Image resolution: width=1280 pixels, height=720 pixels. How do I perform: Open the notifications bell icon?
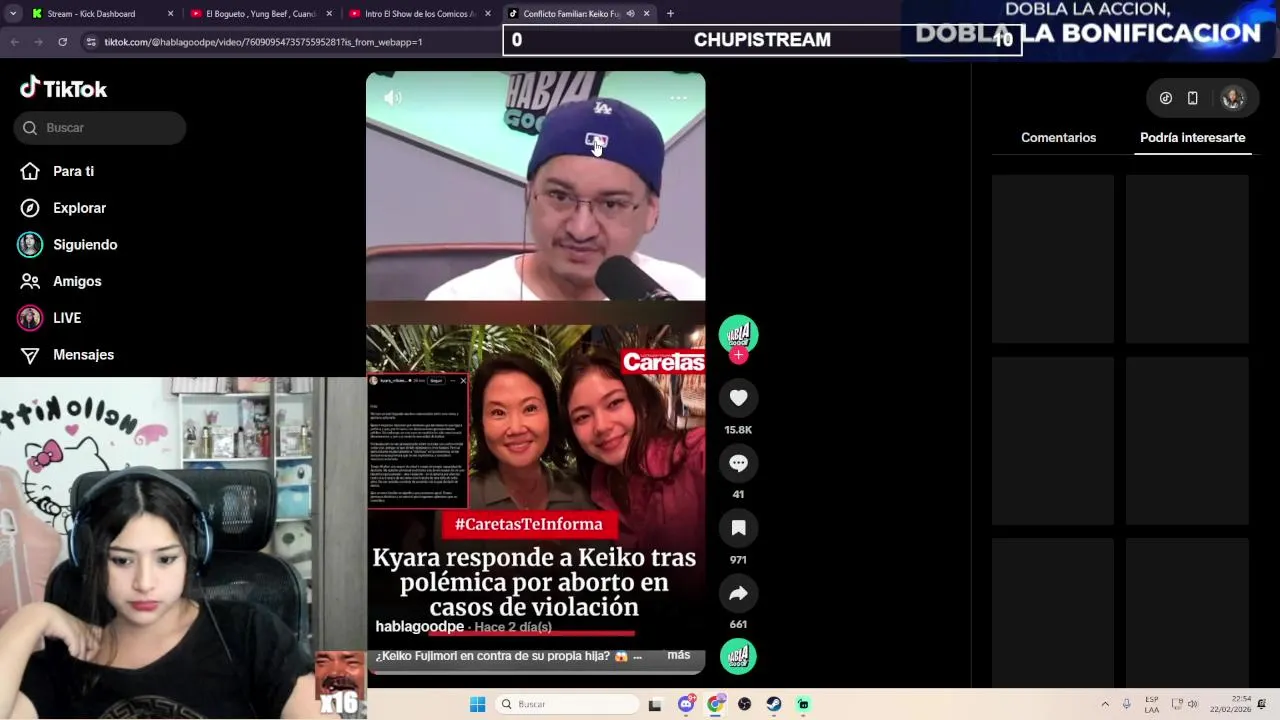[x=1262, y=704]
